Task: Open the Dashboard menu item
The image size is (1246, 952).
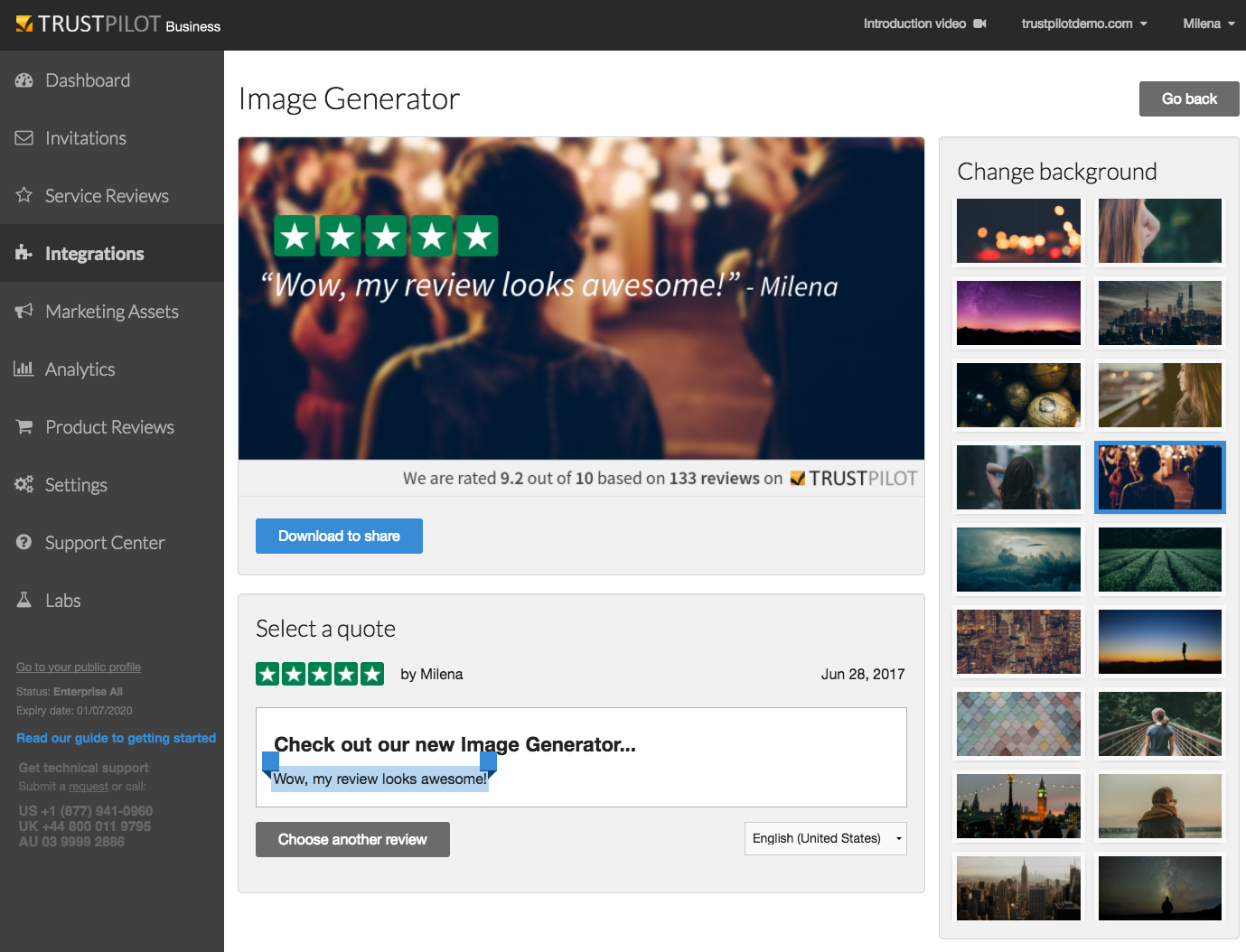Action: click(x=112, y=80)
